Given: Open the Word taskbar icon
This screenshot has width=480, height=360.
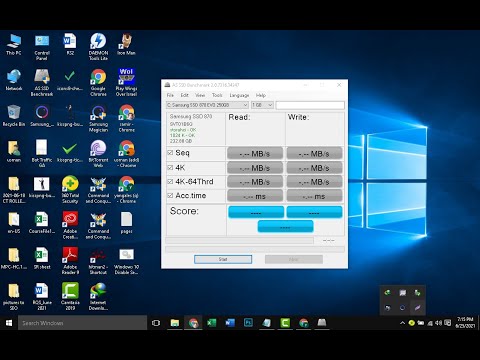Looking at the screenshot, I should [x=230, y=323].
